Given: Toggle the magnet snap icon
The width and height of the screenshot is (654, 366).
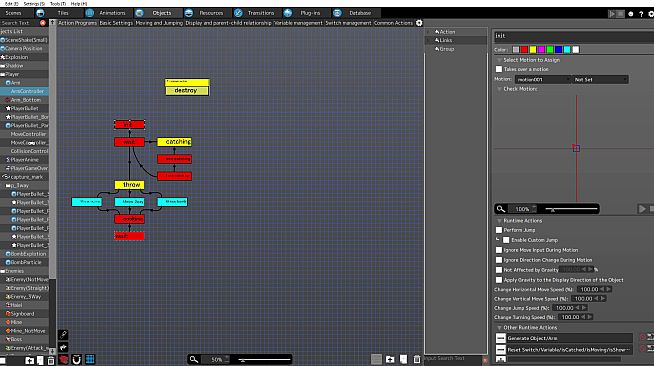Looking at the screenshot, I should [76, 359].
